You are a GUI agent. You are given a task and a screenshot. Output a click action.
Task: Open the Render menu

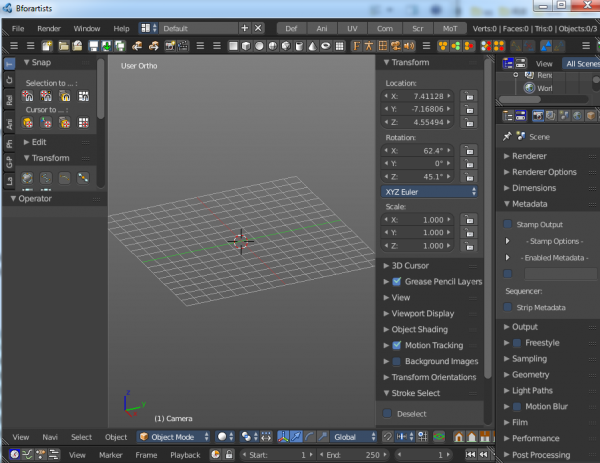(x=49, y=29)
